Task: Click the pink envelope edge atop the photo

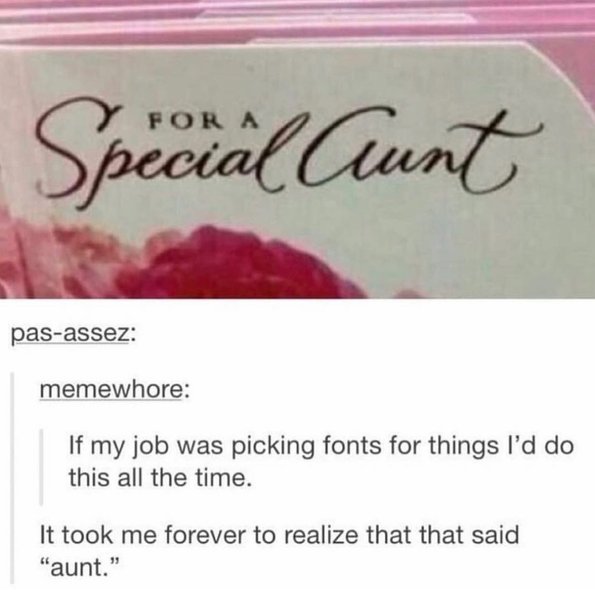Action: [297, 19]
